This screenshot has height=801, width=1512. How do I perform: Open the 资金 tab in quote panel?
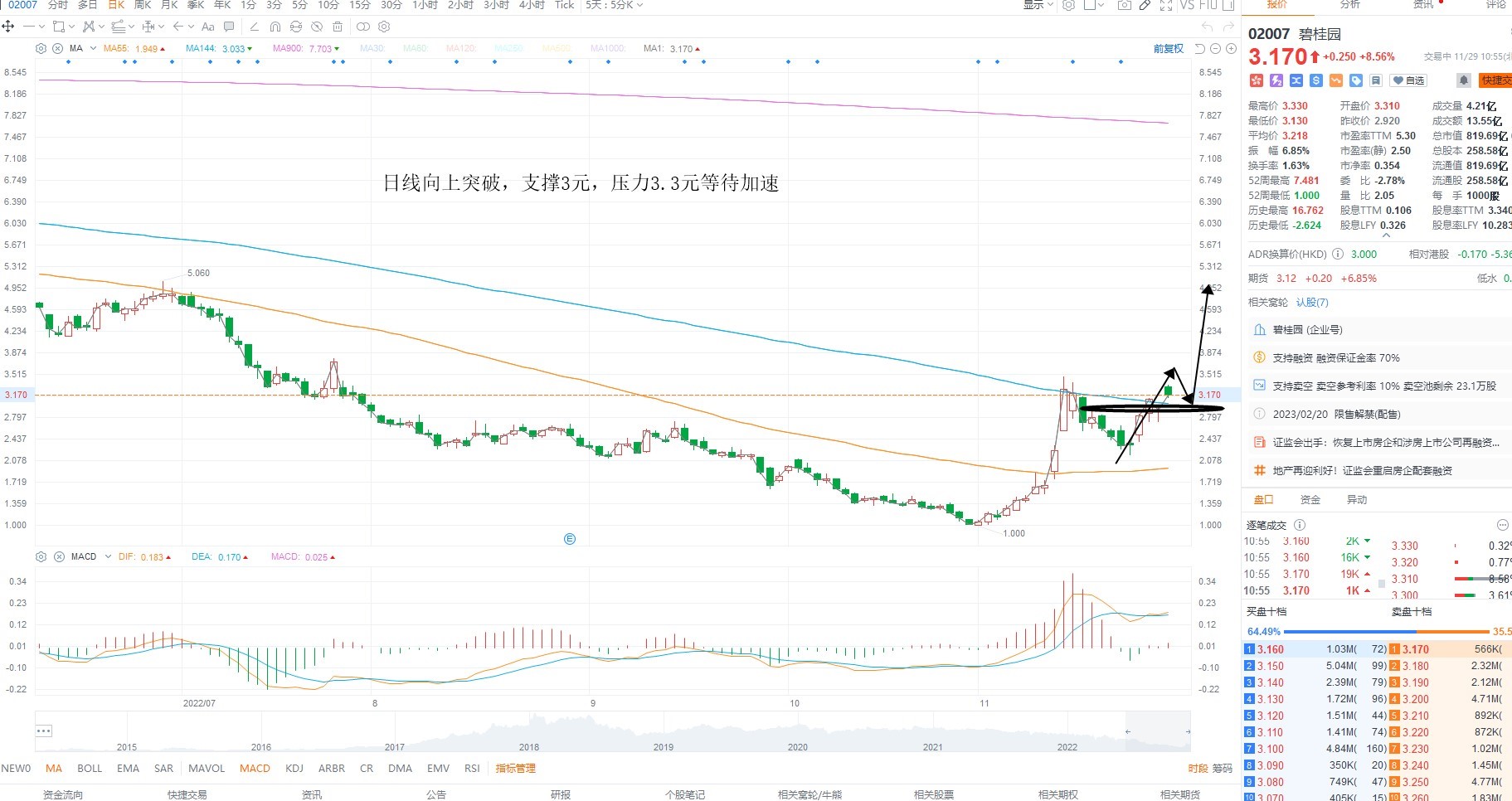(x=1310, y=499)
